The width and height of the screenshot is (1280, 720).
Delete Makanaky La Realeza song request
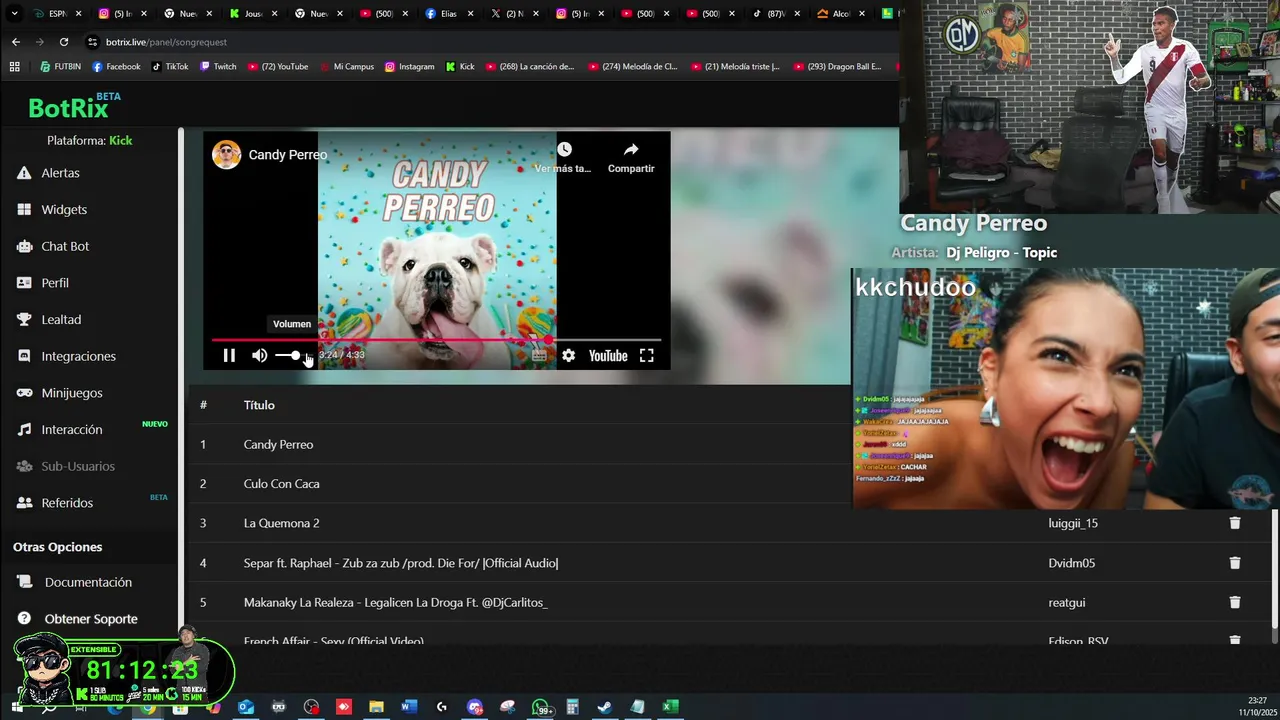point(1235,602)
